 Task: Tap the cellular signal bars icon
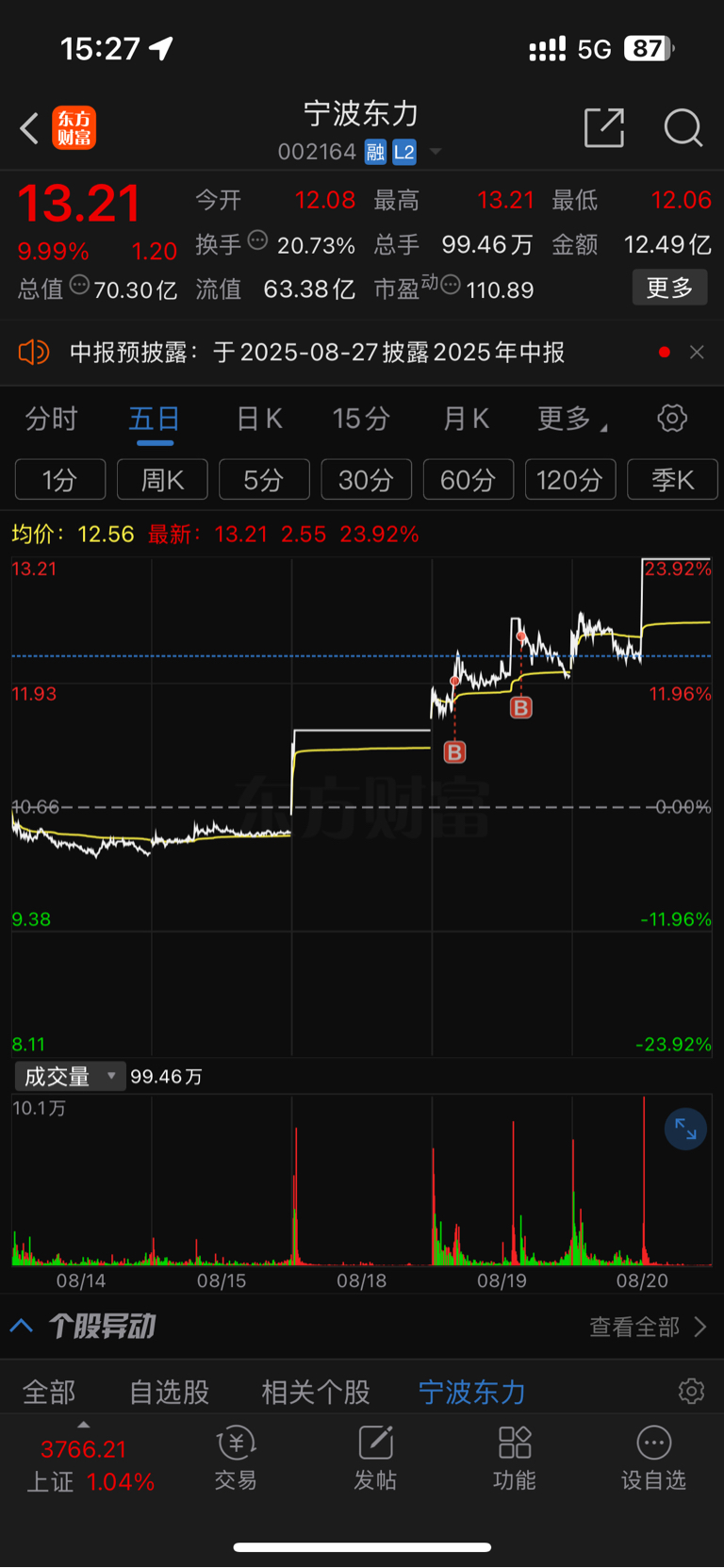pos(547,49)
